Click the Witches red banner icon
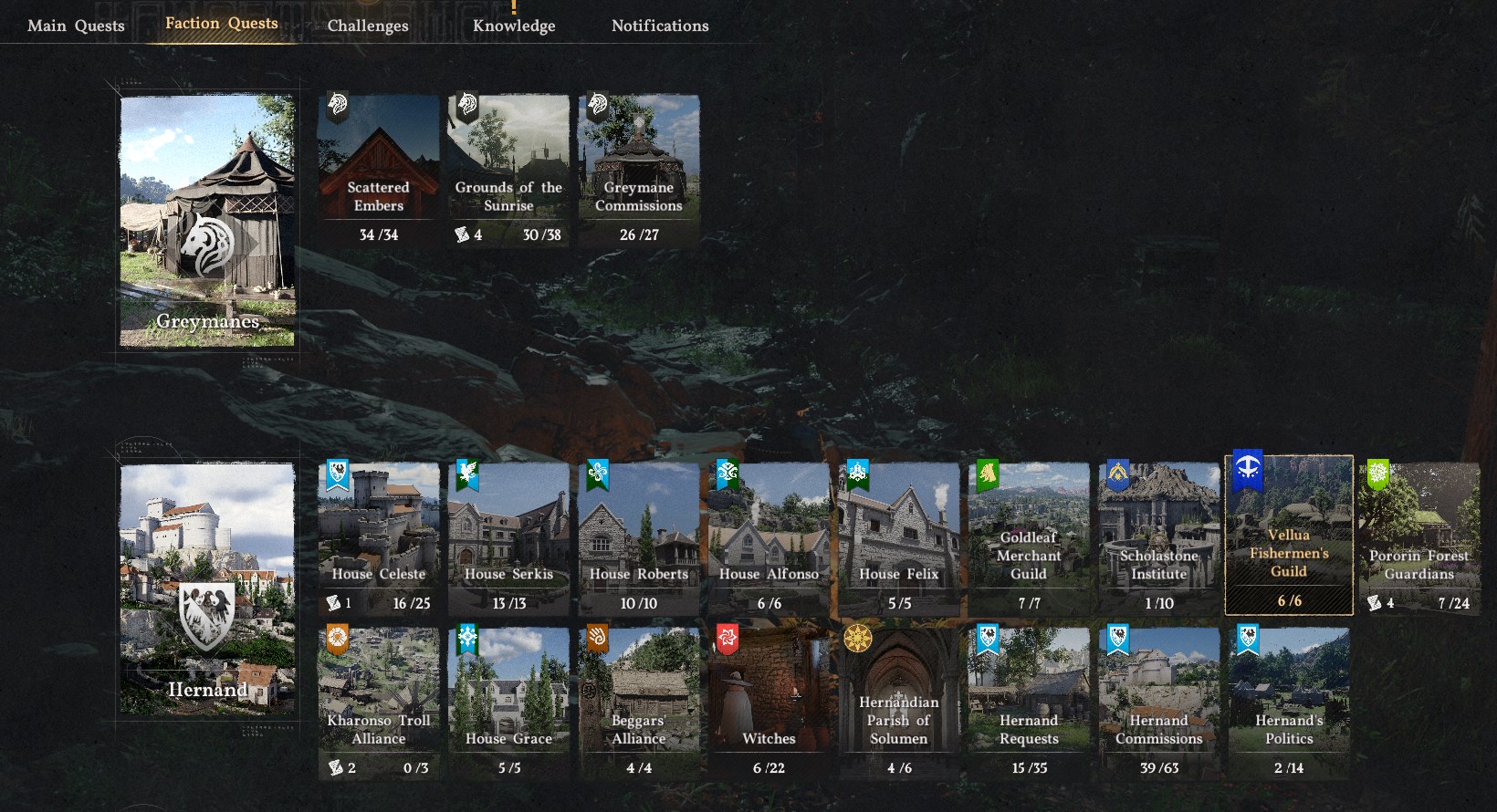 [728, 639]
